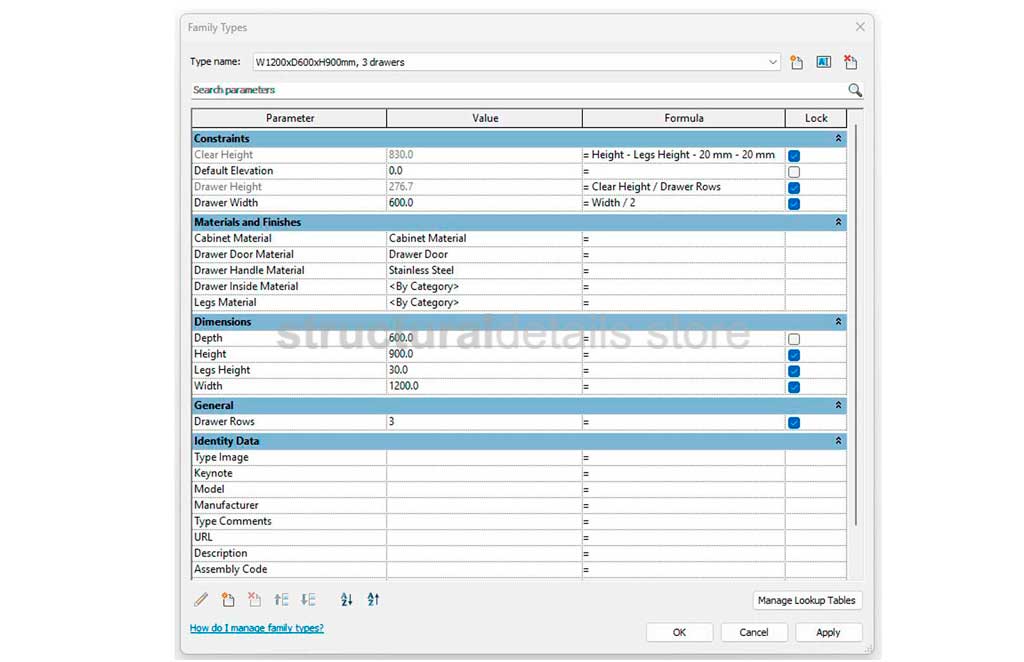1024x662 pixels.
Task: Click the Edit Parameter pencil icon
Action: [x=201, y=600]
